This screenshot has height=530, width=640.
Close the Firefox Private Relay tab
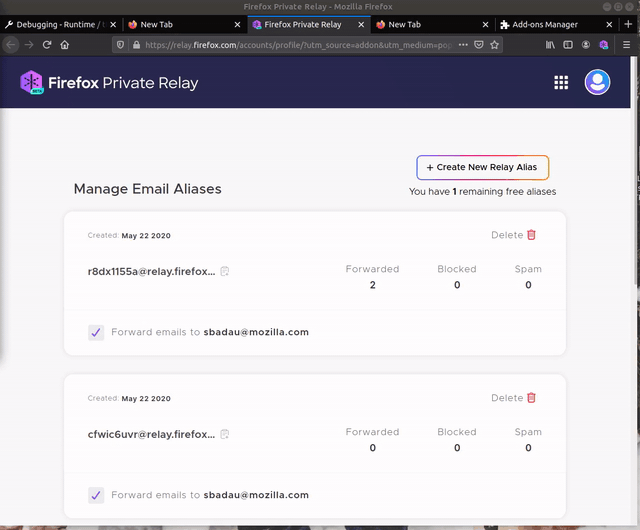[361, 24]
